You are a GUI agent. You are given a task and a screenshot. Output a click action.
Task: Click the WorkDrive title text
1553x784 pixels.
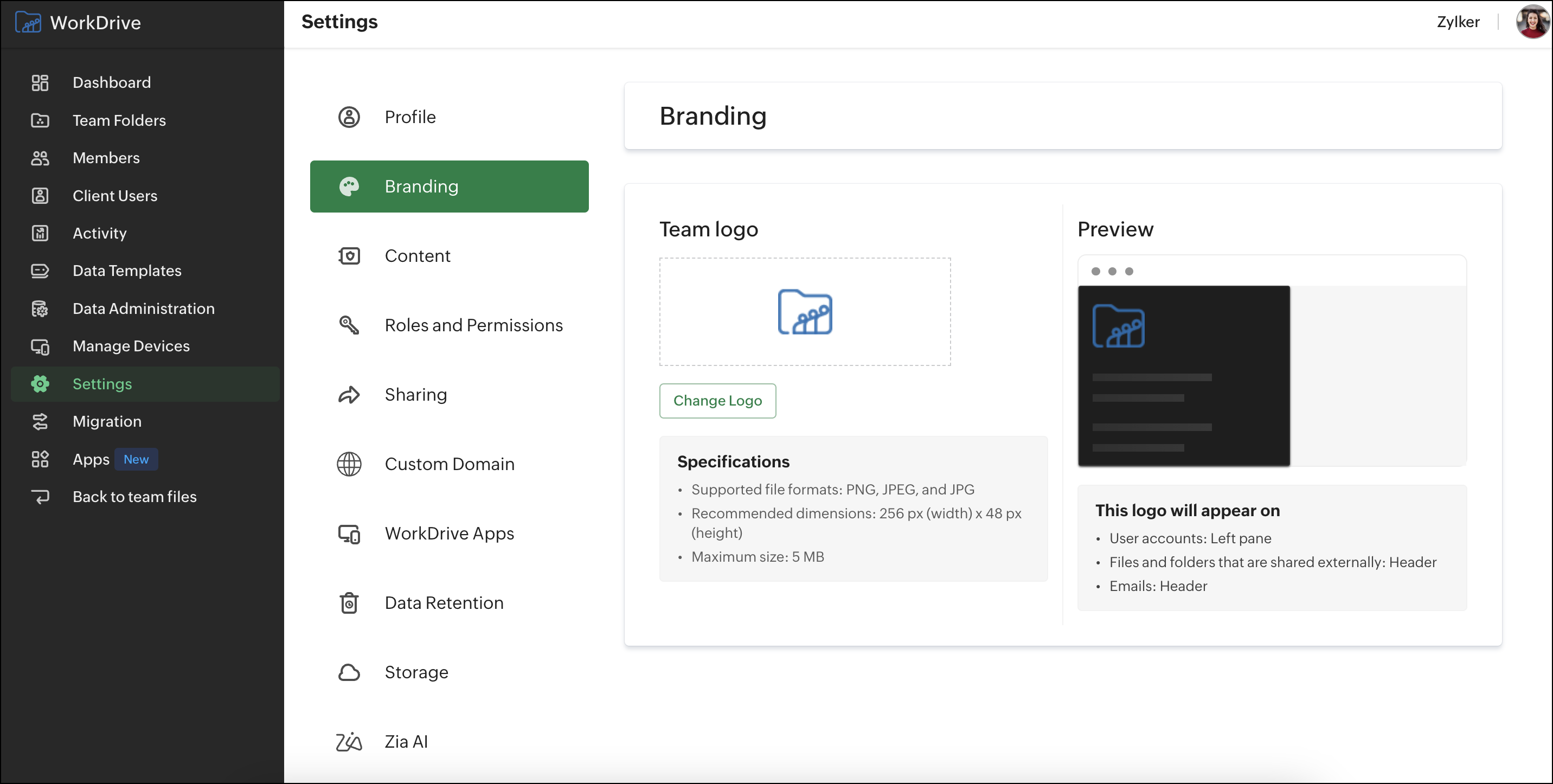(x=95, y=23)
